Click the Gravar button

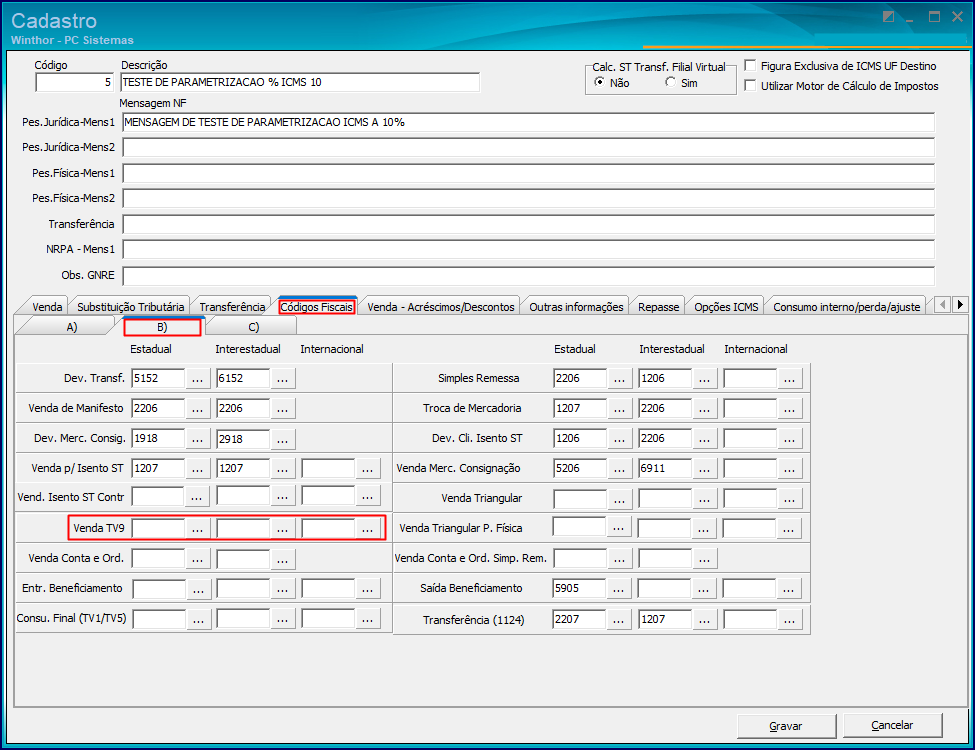click(x=786, y=726)
